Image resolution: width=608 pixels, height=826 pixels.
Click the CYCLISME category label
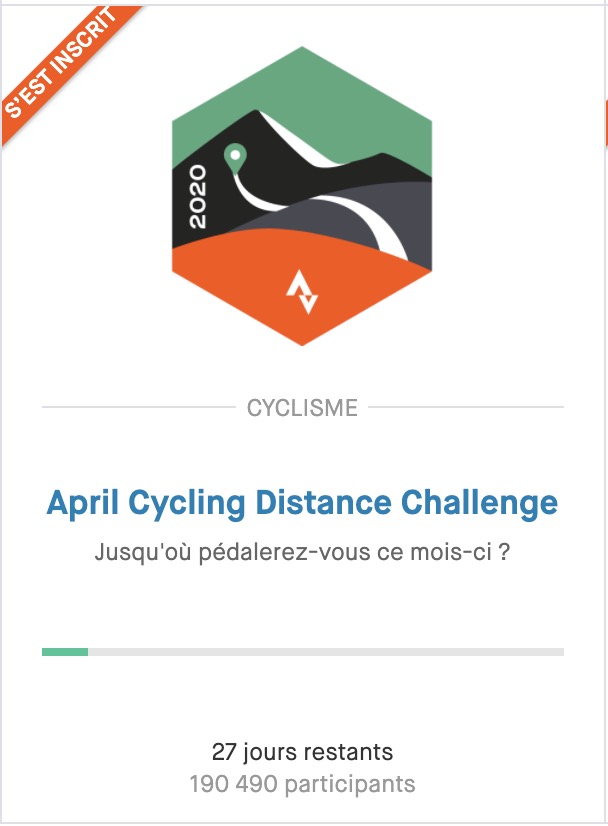pyautogui.click(x=302, y=408)
